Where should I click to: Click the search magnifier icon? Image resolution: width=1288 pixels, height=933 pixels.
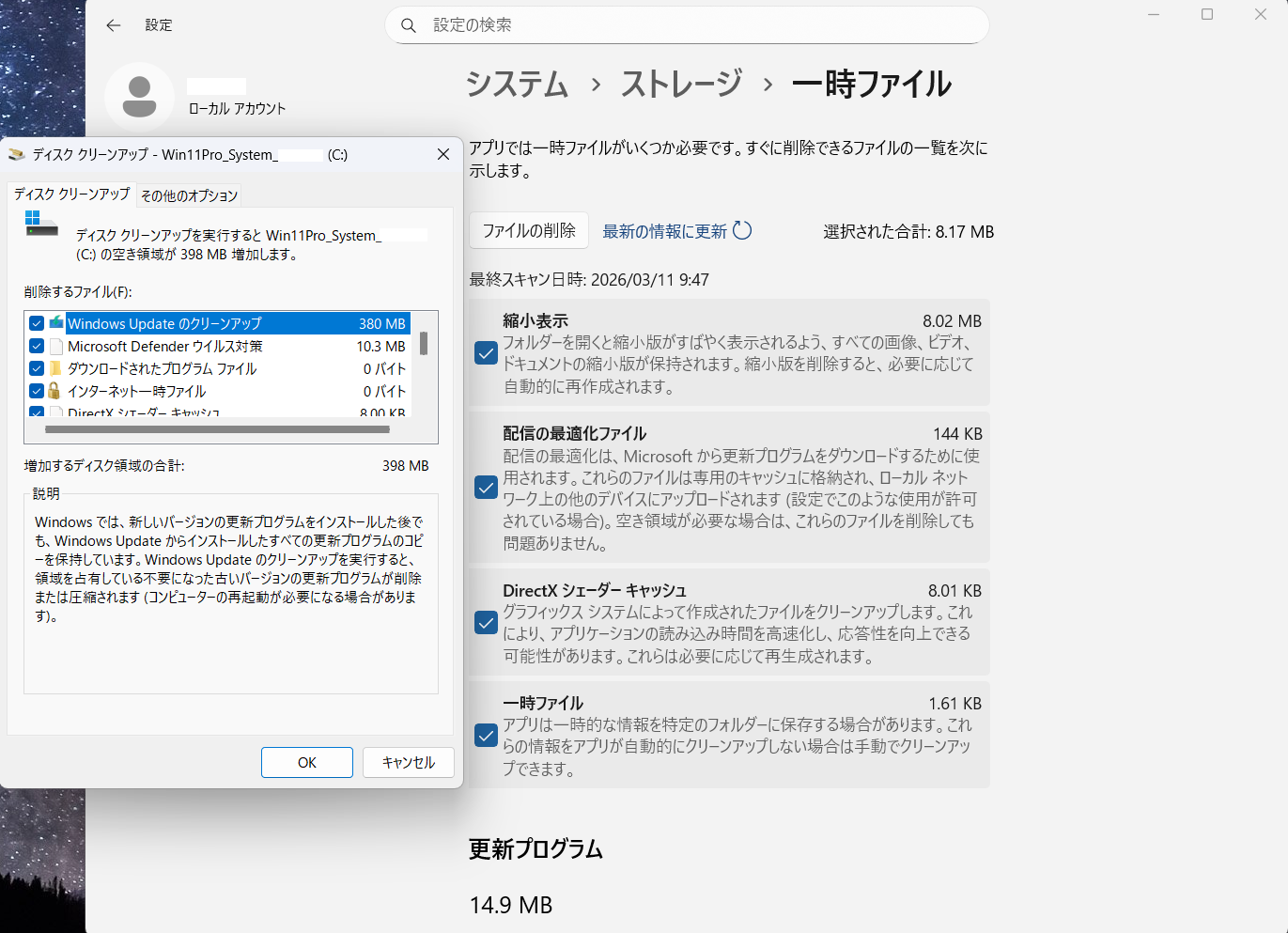coord(409,25)
